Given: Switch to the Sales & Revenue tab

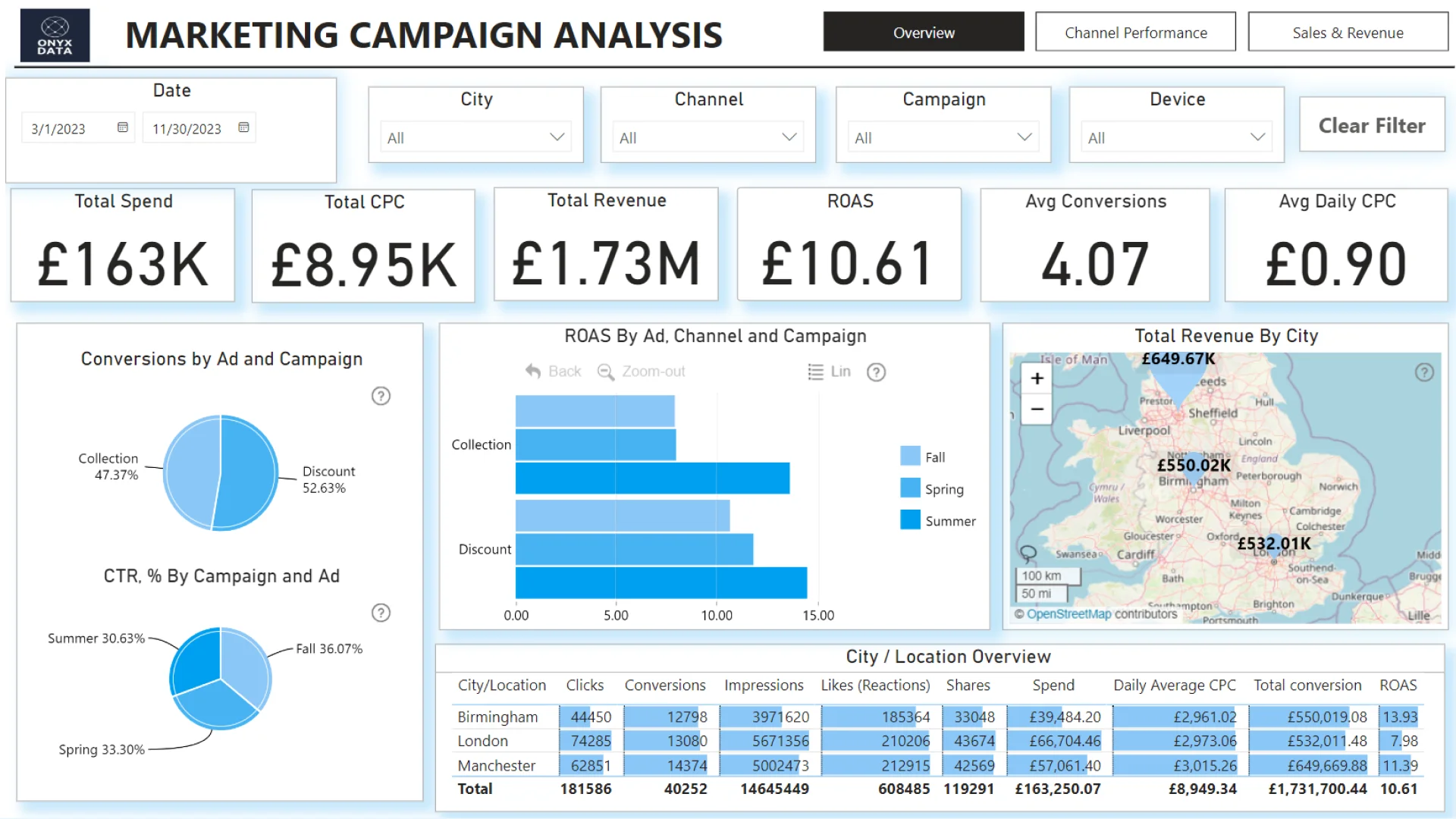Looking at the screenshot, I should pos(1348,32).
